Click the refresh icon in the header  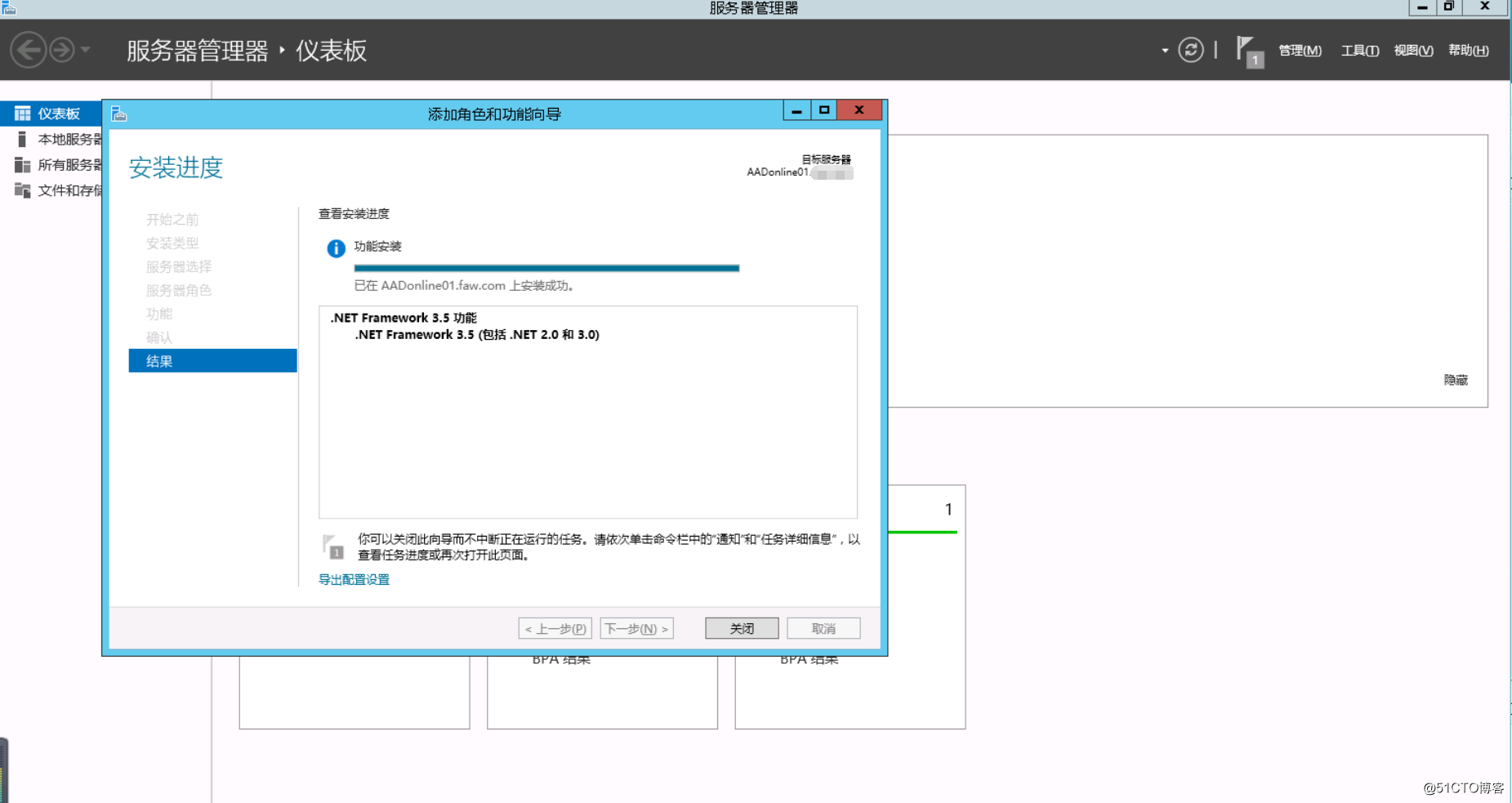(1191, 50)
